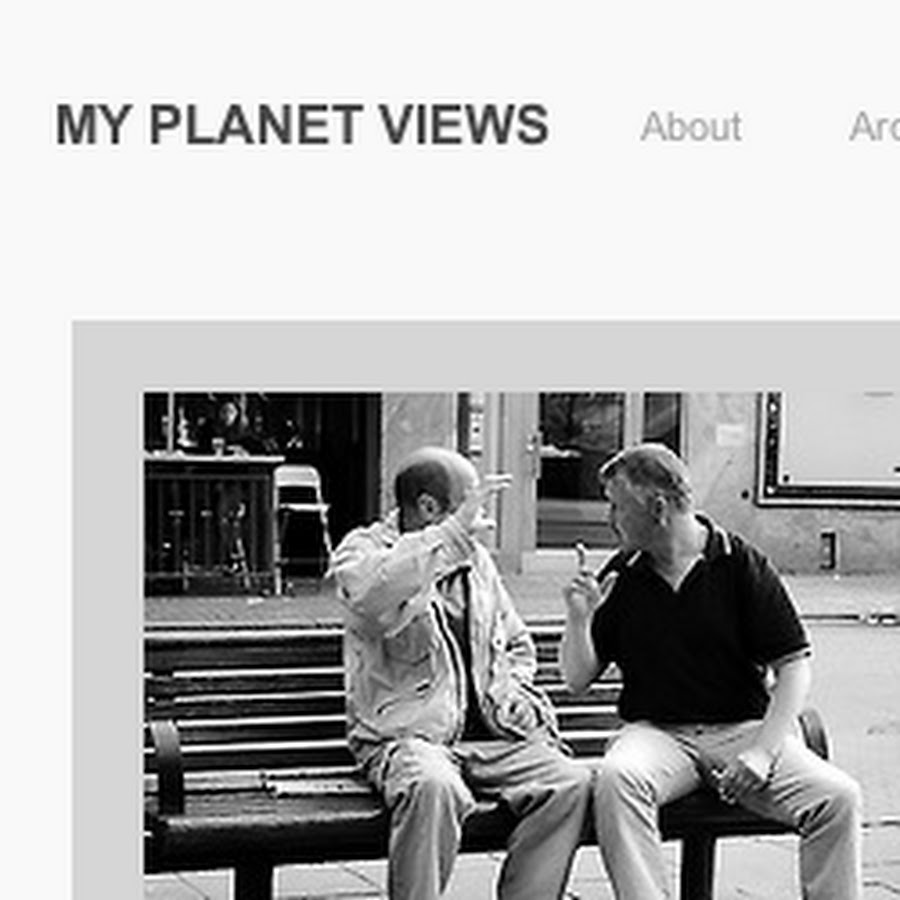Open the black-and-white bench photo
900x900 pixels.
pos(522,646)
